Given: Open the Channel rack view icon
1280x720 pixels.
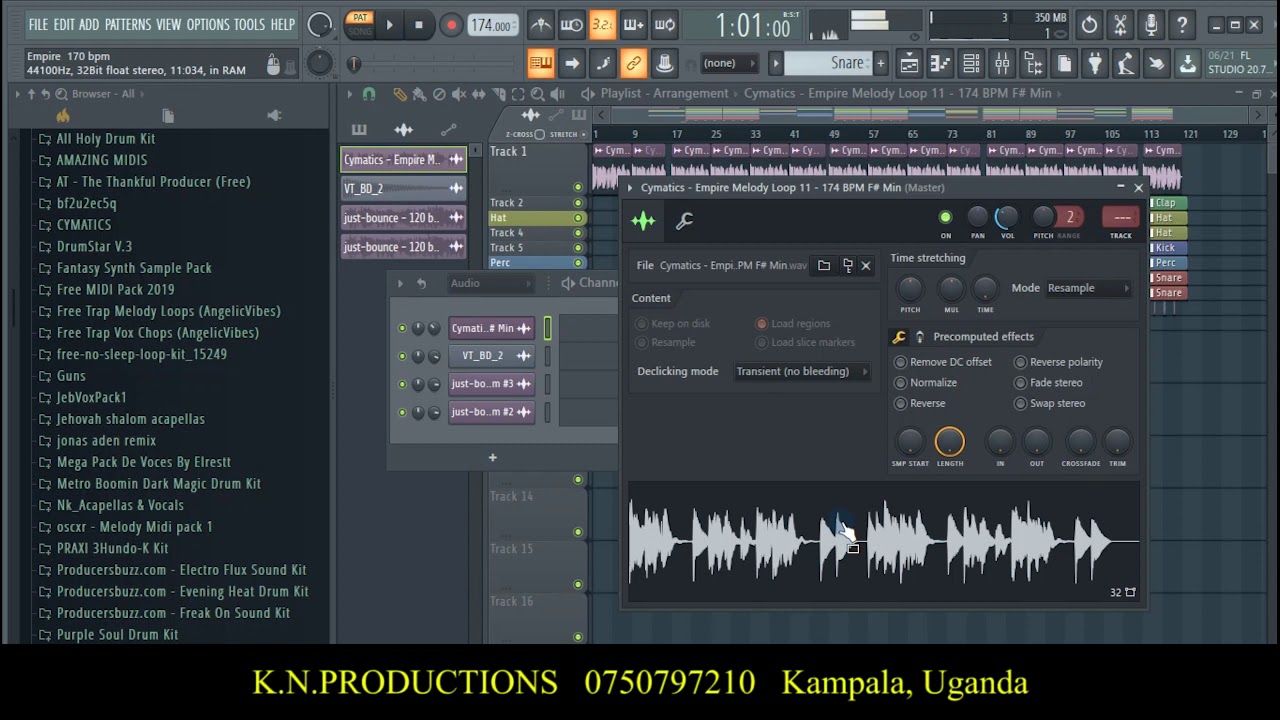Looking at the screenshot, I should coord(971,64).
